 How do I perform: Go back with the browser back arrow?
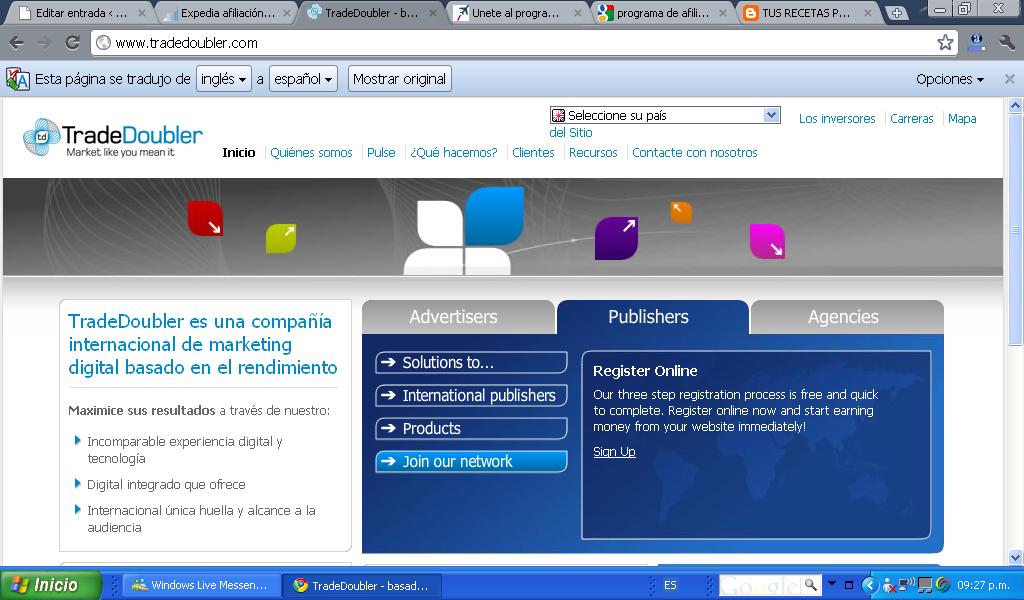pyautogui.click(x=16, y=43)
